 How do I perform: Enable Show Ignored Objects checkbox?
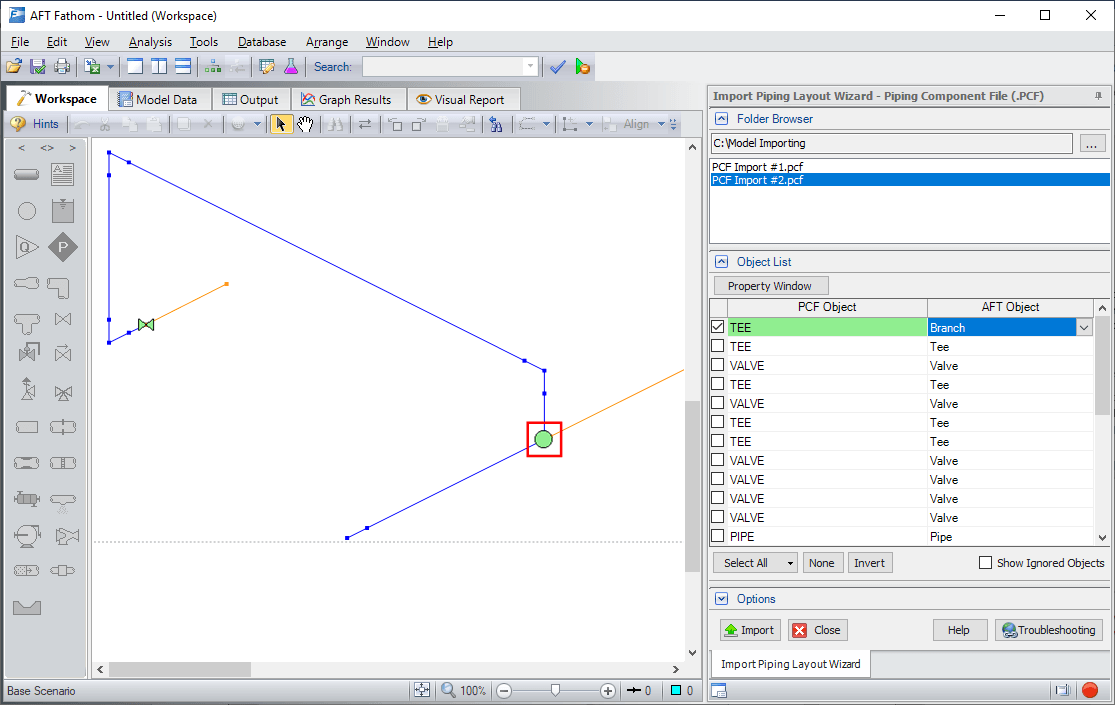coord(986,563)
